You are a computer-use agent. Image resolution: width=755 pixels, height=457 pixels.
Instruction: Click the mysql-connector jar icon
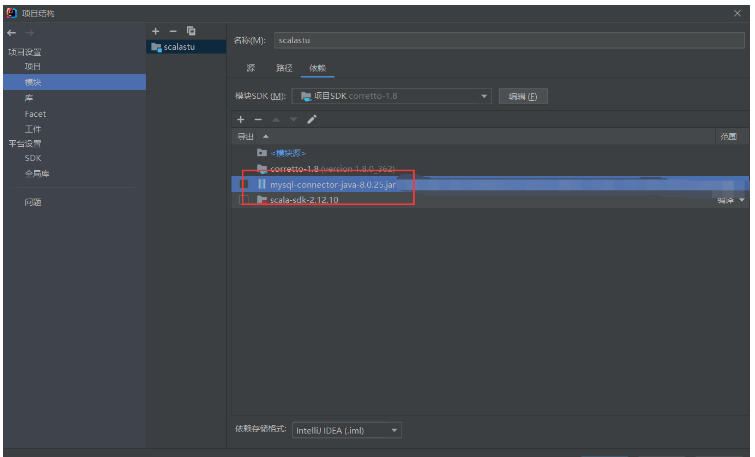pyautogui.click(x=261, y=184)
